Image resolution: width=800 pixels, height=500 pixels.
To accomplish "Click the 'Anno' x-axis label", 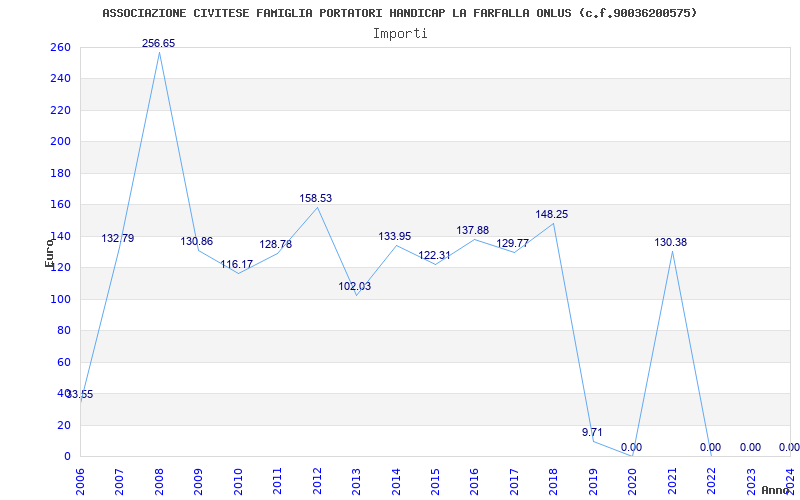I will pyautogui.click(x=776, y=490).
